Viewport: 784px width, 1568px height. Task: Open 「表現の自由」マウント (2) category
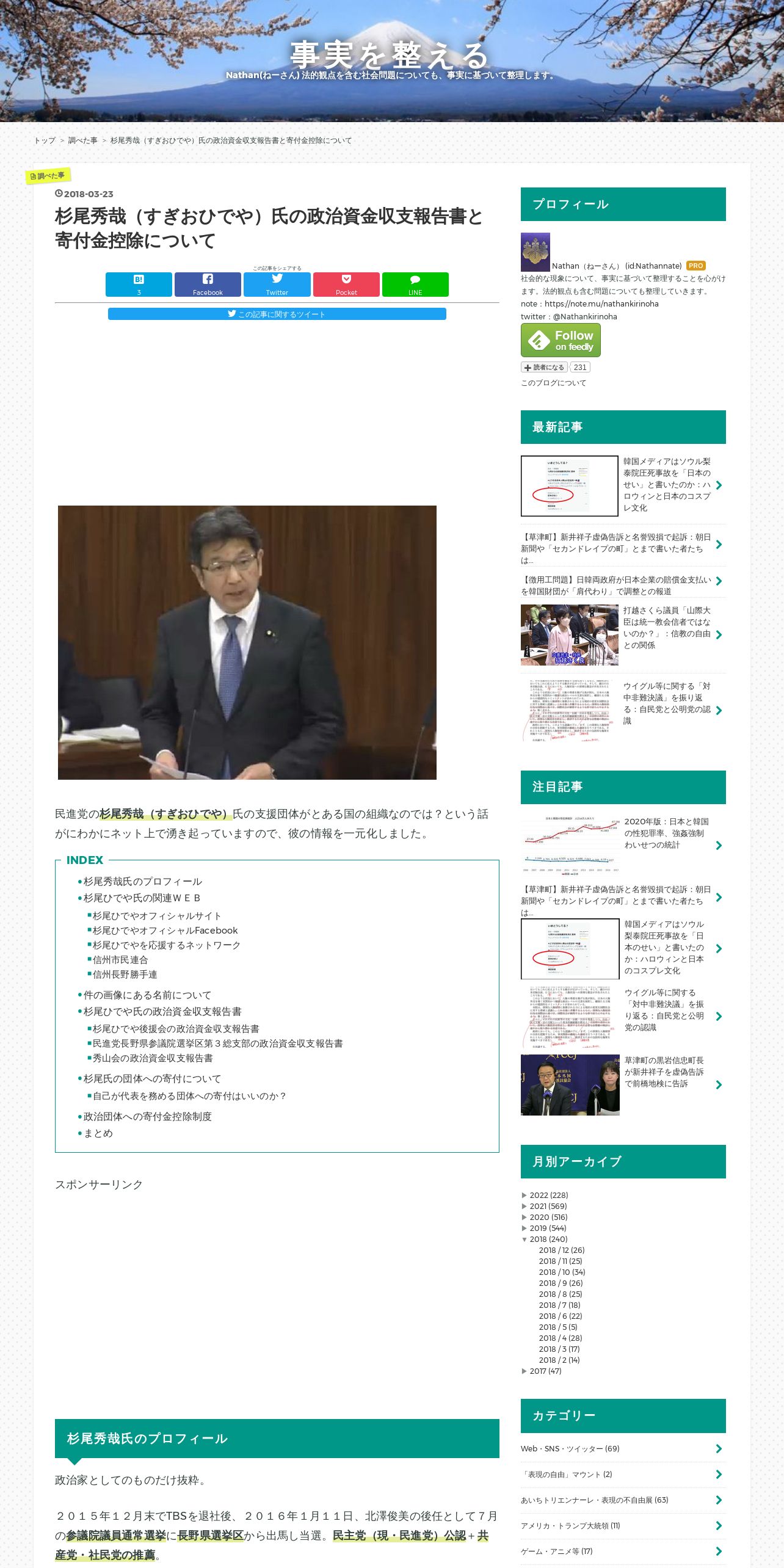tap(566, 1475)
